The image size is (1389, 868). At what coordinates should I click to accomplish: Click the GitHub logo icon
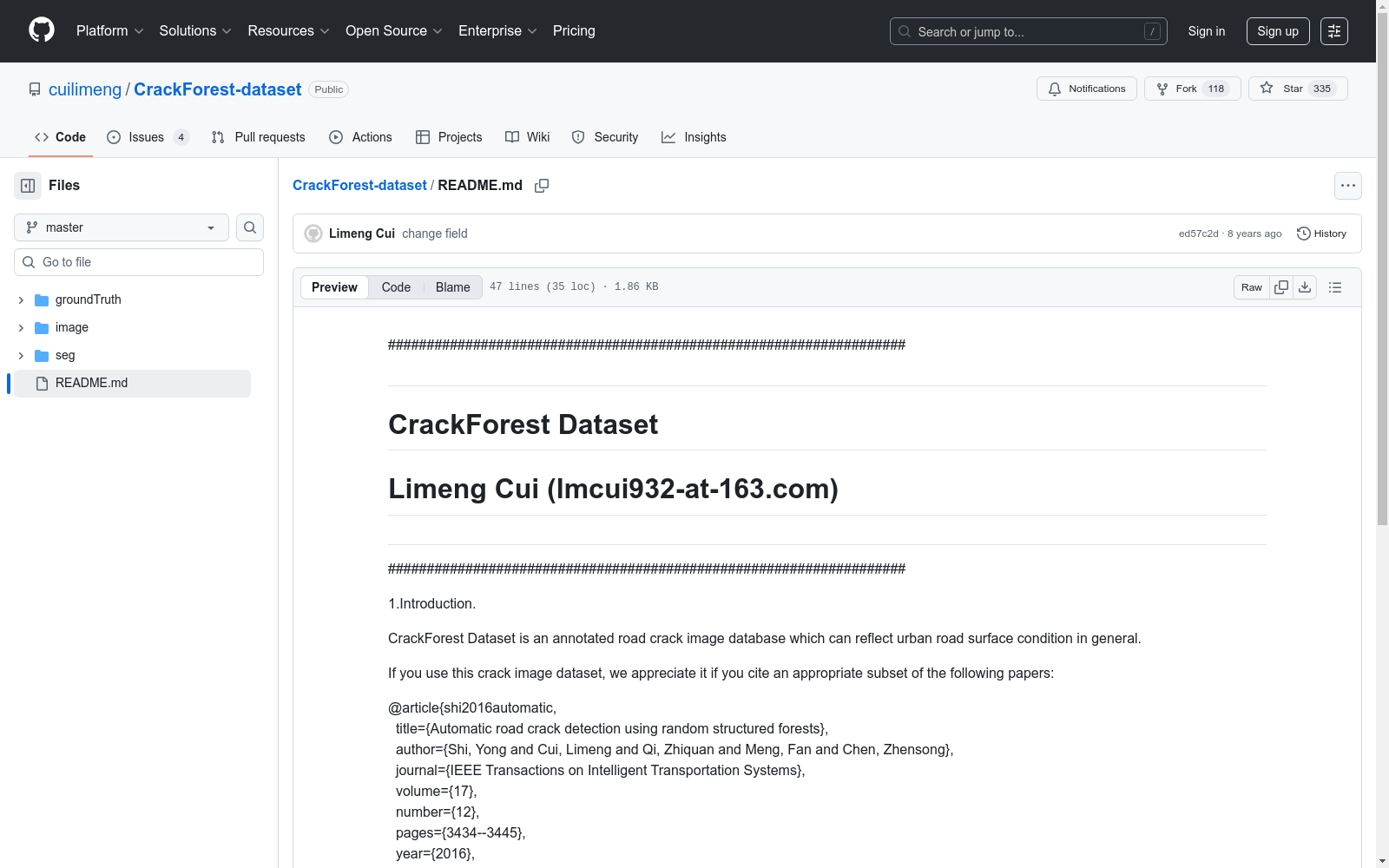42,30
